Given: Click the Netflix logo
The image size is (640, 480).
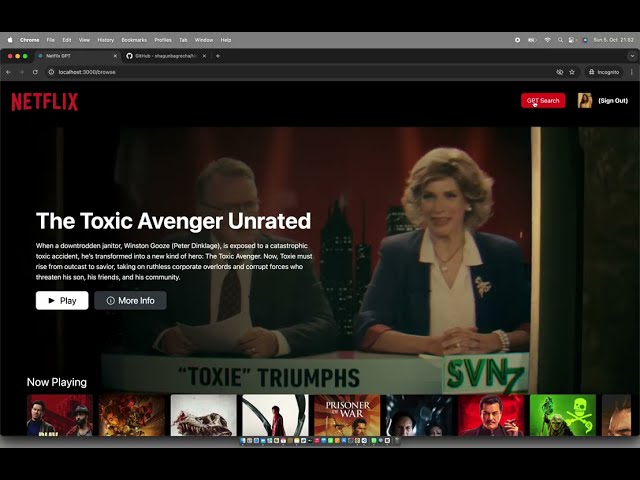Looking at the screenshot, I should 44,102.
